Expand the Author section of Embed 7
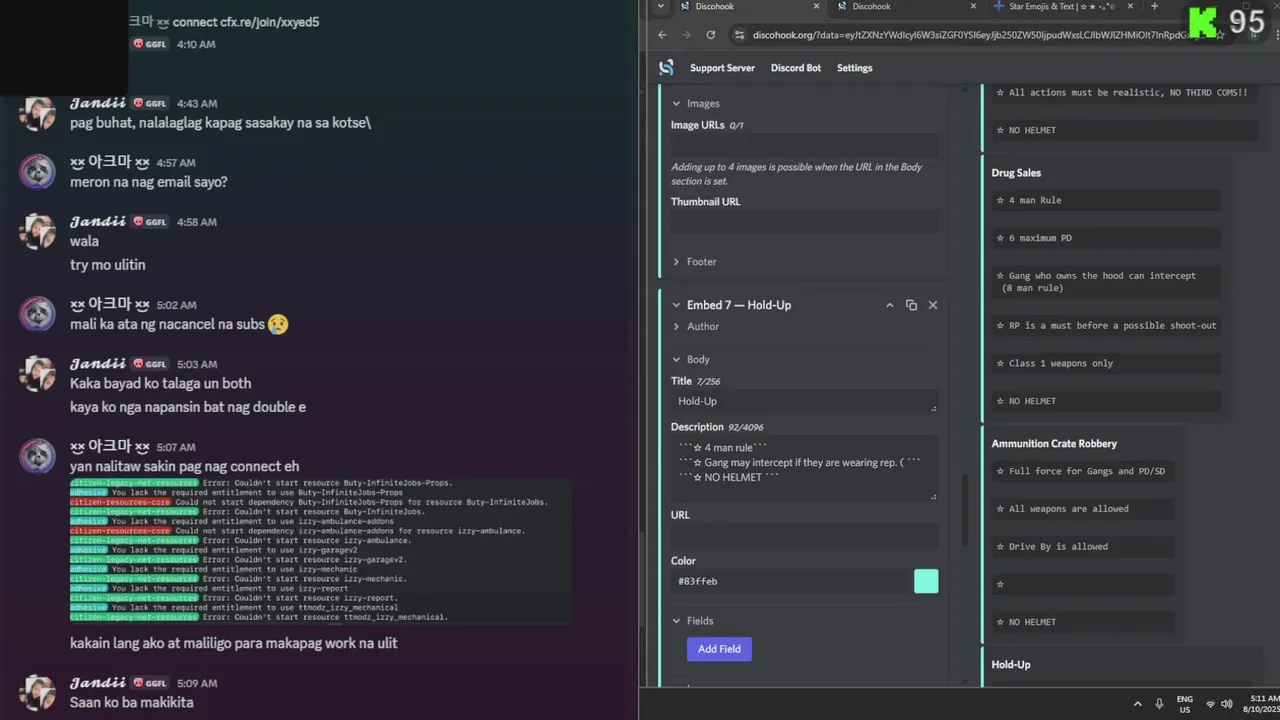 coord(695,326)
